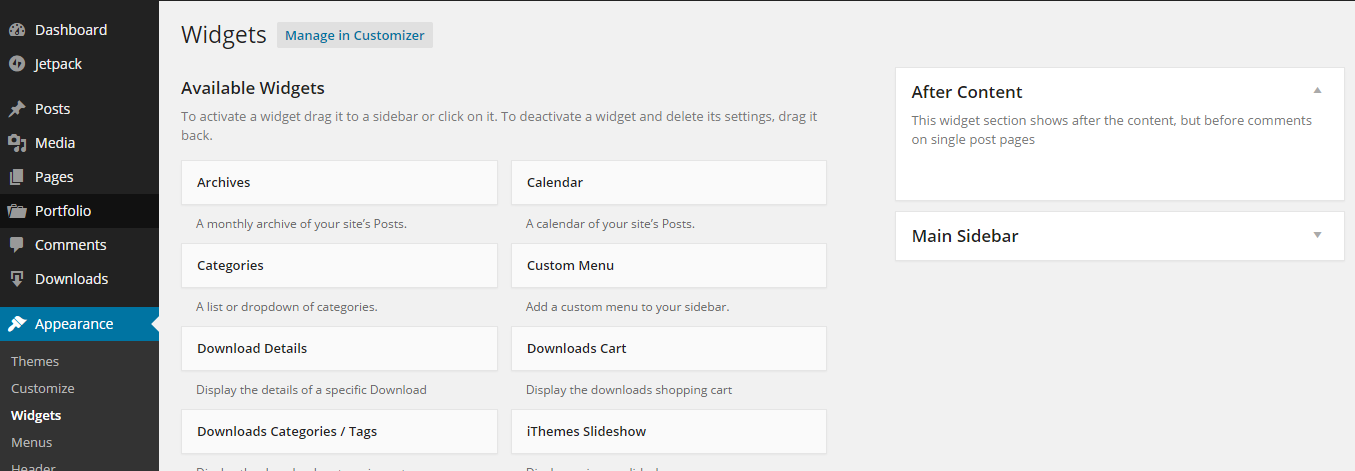Click the Portfolio folder icon
Image resolution: width=1355 pixels, height=471 pixels.
point(17,211)
